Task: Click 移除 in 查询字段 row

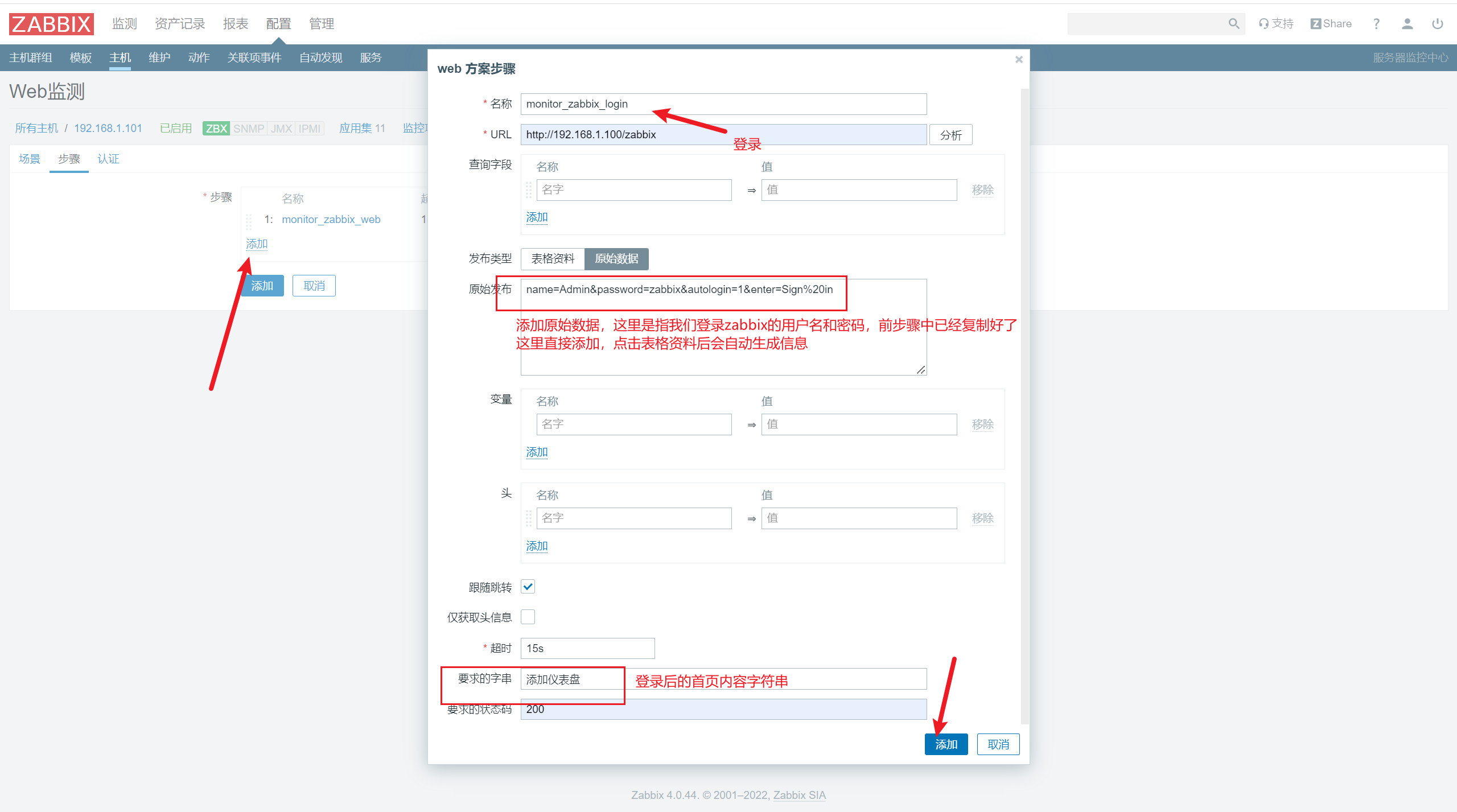Action: click(x=983, y=190)
